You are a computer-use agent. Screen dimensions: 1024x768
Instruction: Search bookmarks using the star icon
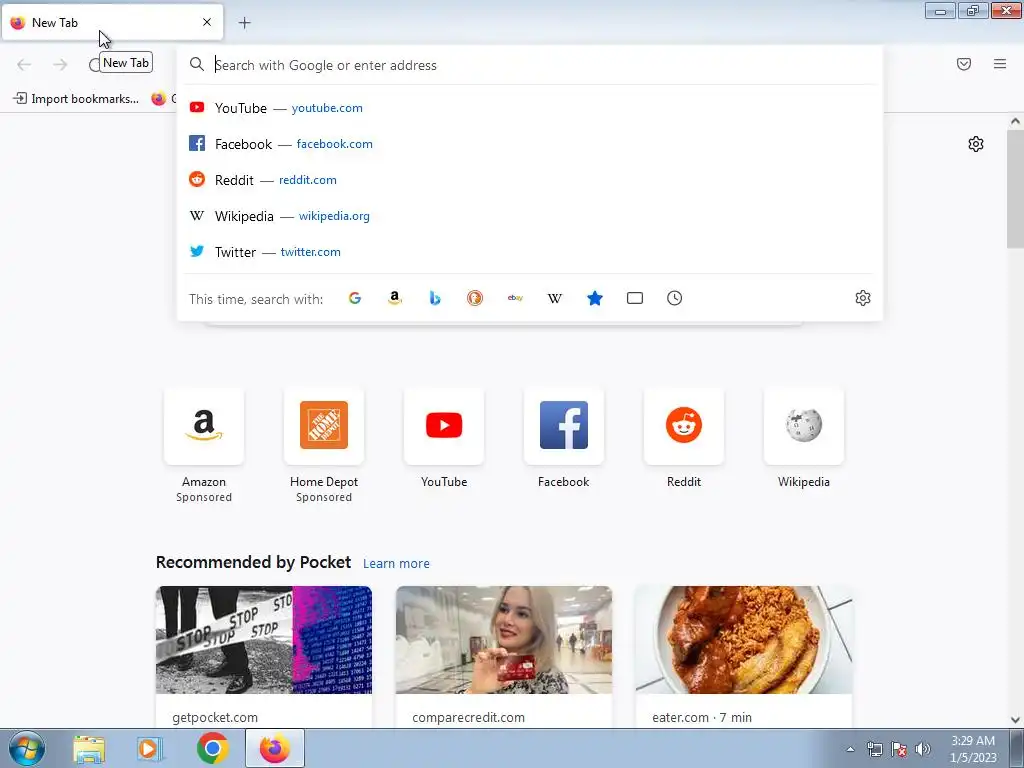[595, 298]
